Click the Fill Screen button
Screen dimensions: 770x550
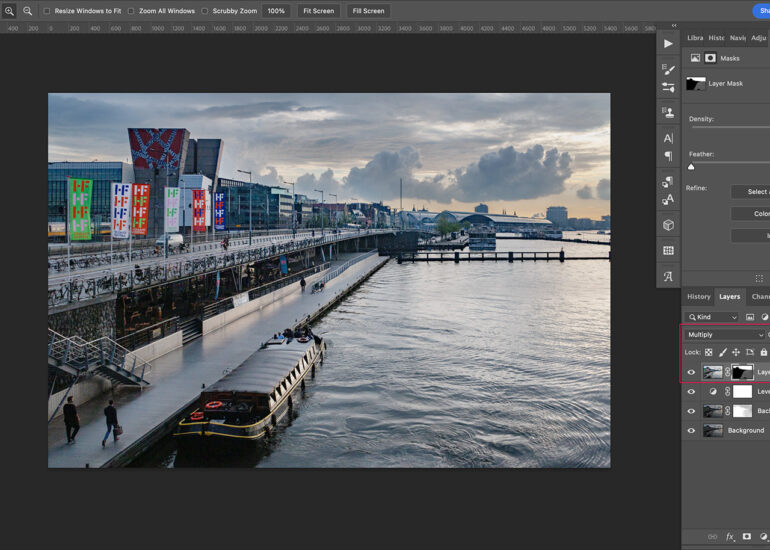pos(368,11)
